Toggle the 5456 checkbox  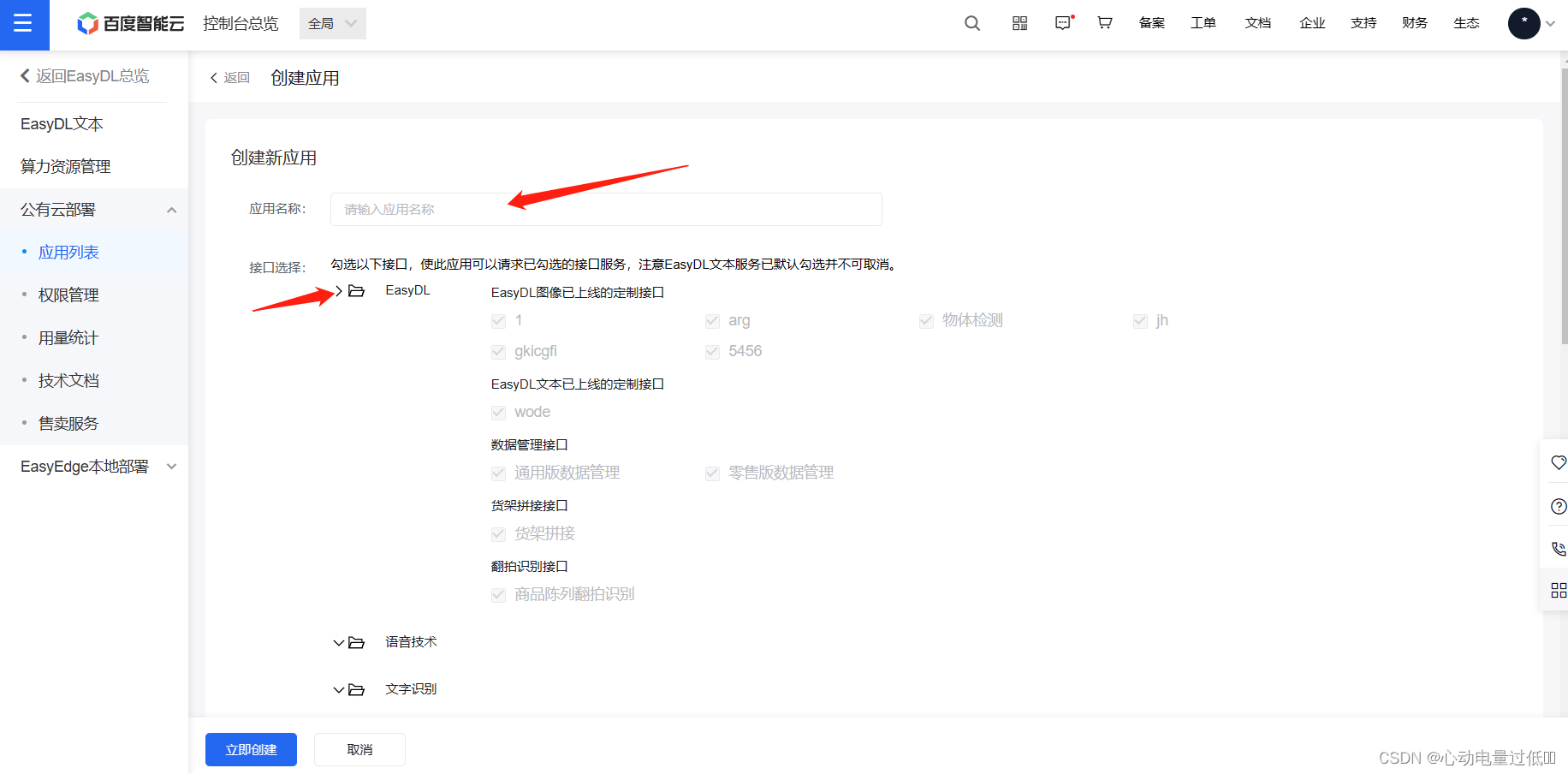pyautogui.click(x=712, y=352)
